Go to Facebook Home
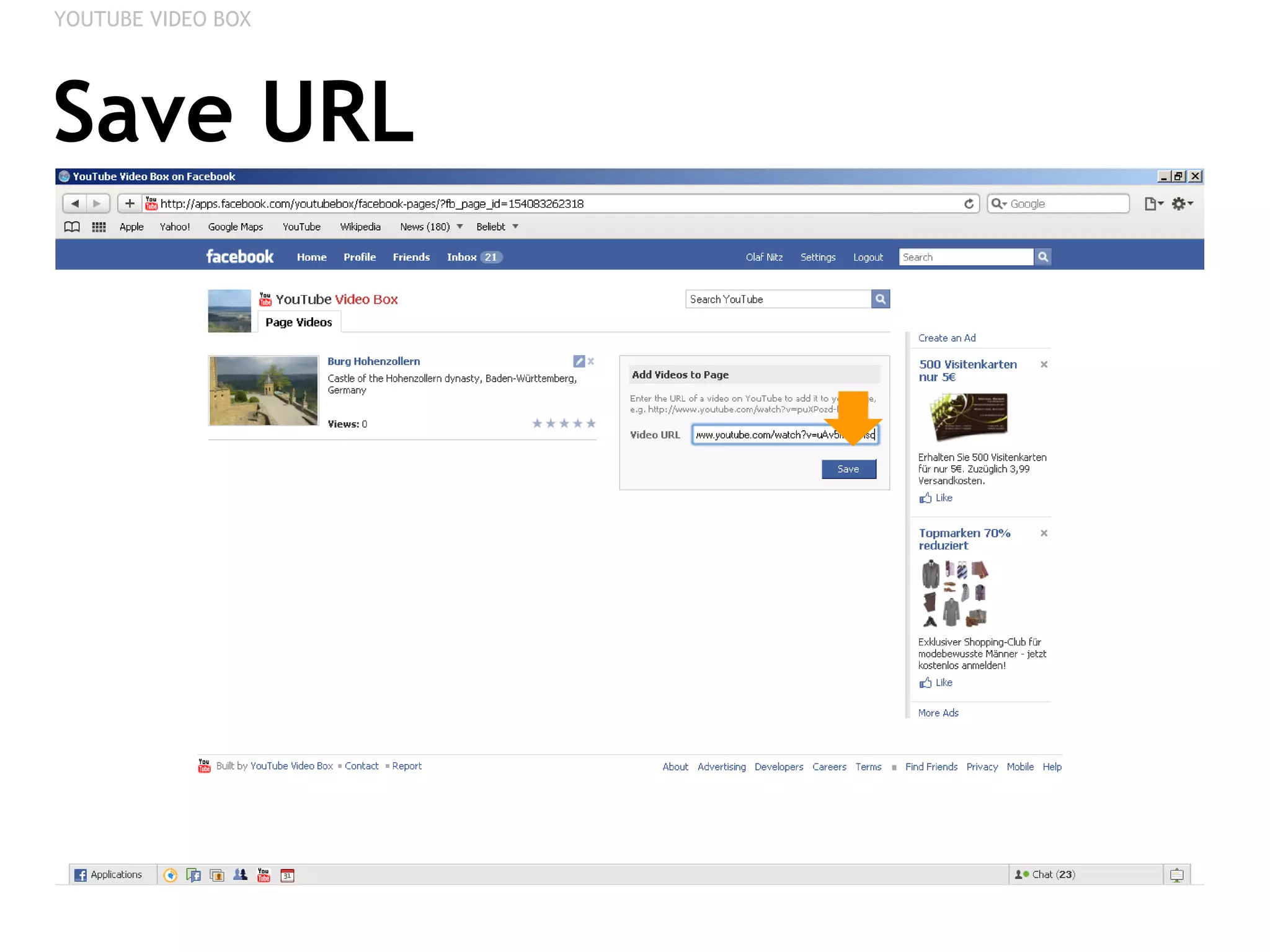 coord(311,257)
